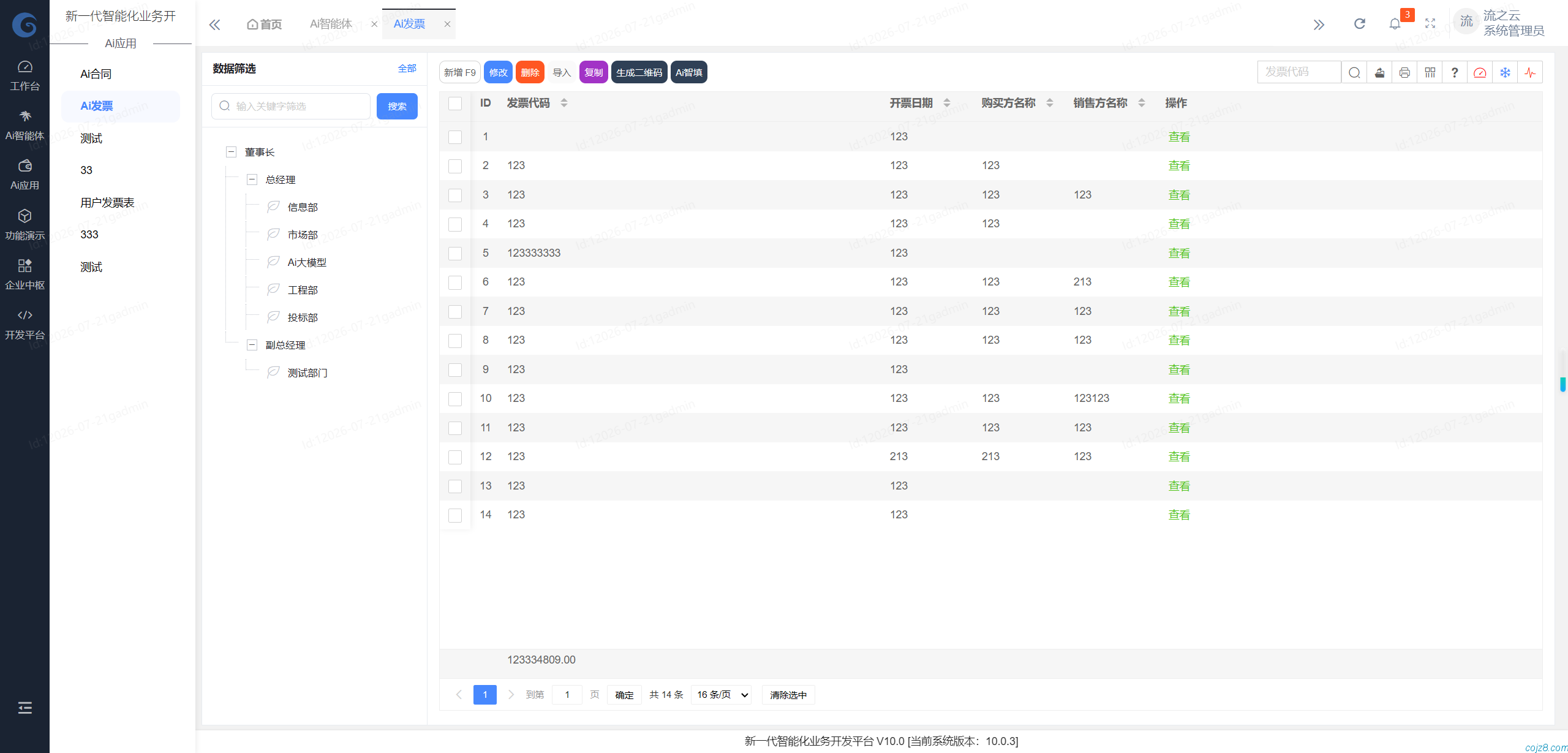Check the checkbox for row ID 11
Screen dimensions: 1568x753
[x=455, y=428]
